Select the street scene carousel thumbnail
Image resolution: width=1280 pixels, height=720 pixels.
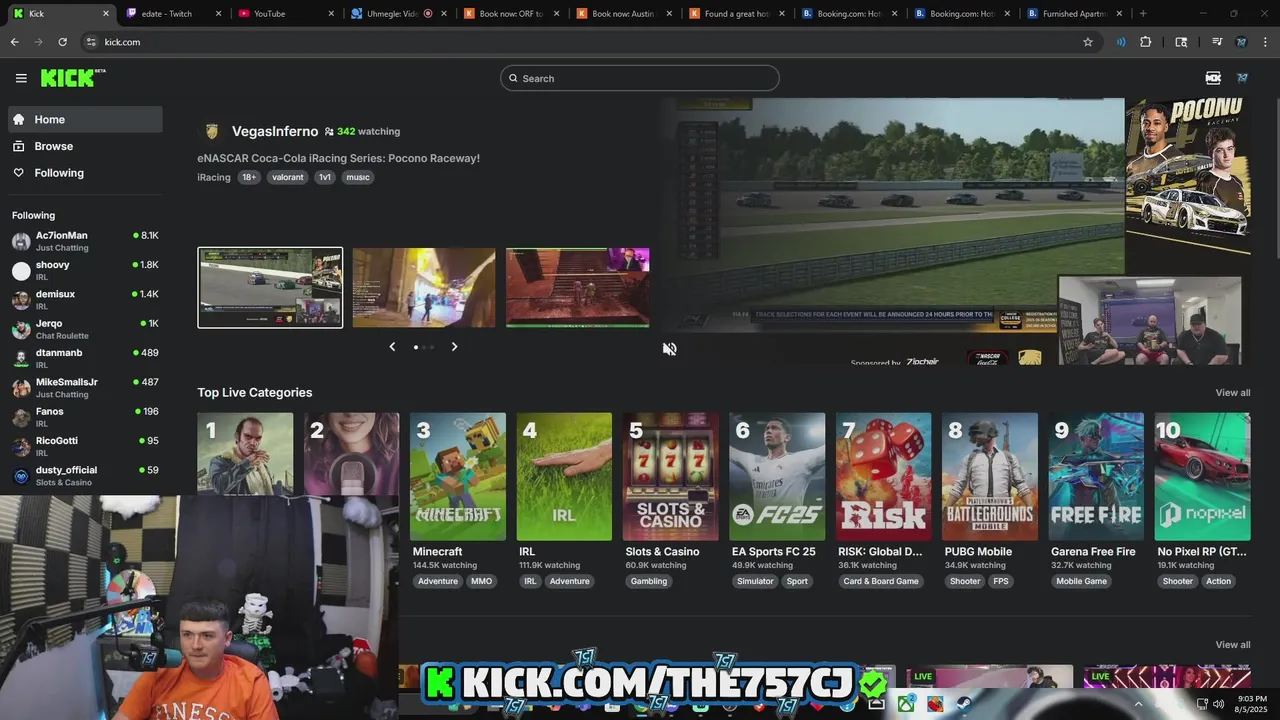point(424,288)
